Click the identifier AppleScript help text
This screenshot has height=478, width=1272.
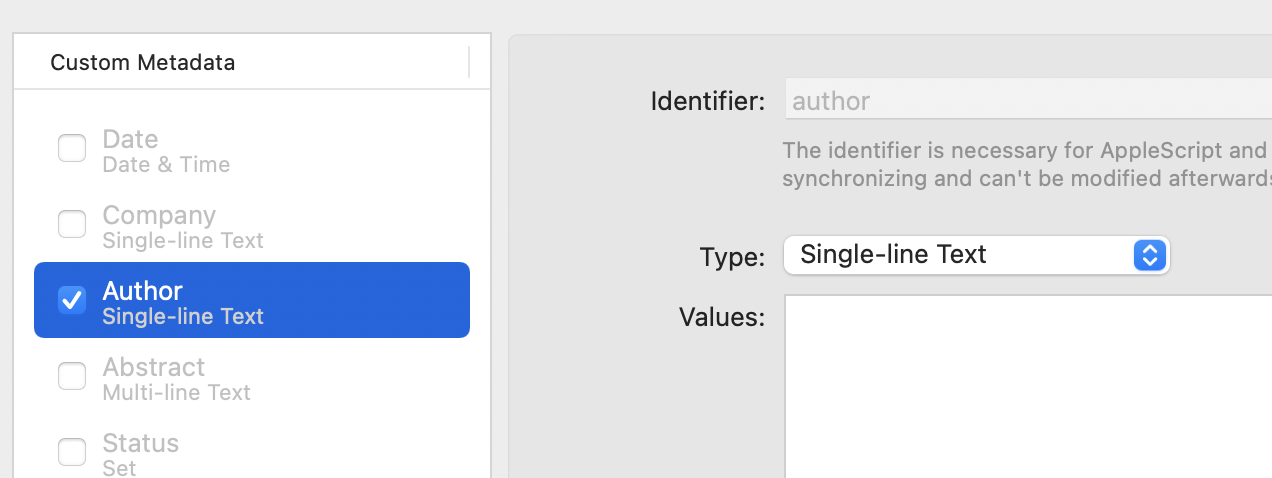point(1027,165)
